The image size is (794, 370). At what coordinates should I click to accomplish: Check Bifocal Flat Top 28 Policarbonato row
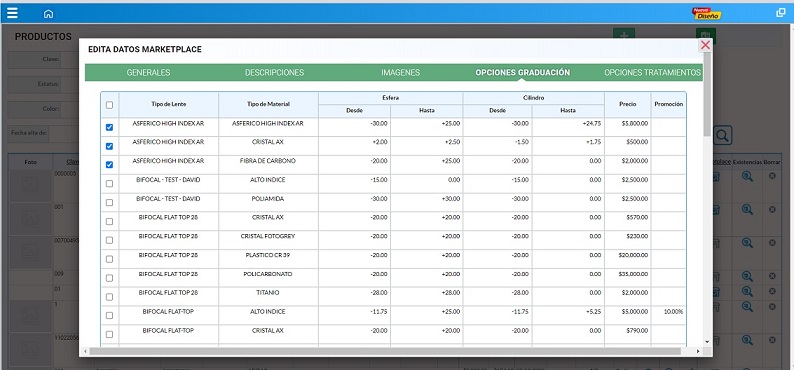(109, 278)
